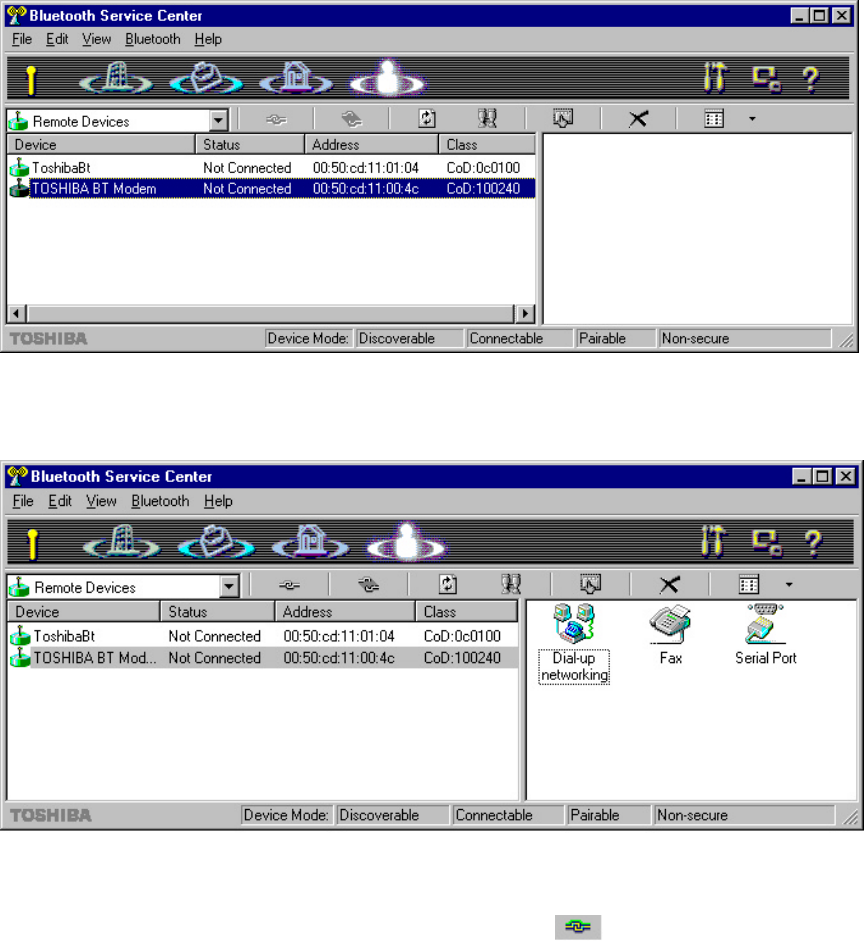Click the delete X icon in lower window
The width and height of the screenshot is (864, 941).
coord(670,585)
